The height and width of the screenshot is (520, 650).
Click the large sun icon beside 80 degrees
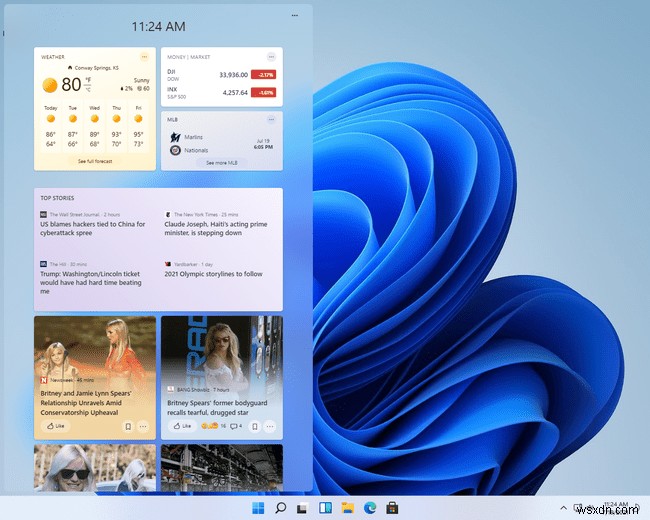(50, 85)
